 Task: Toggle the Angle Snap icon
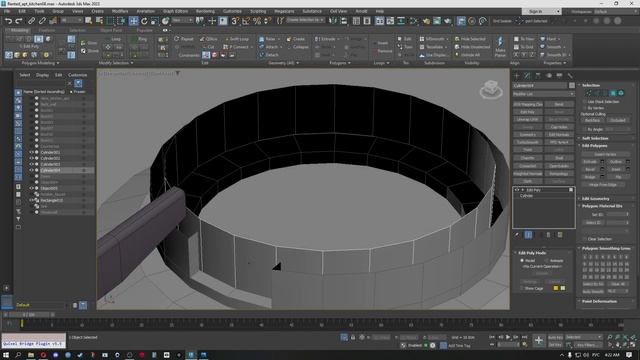point(246,20)
